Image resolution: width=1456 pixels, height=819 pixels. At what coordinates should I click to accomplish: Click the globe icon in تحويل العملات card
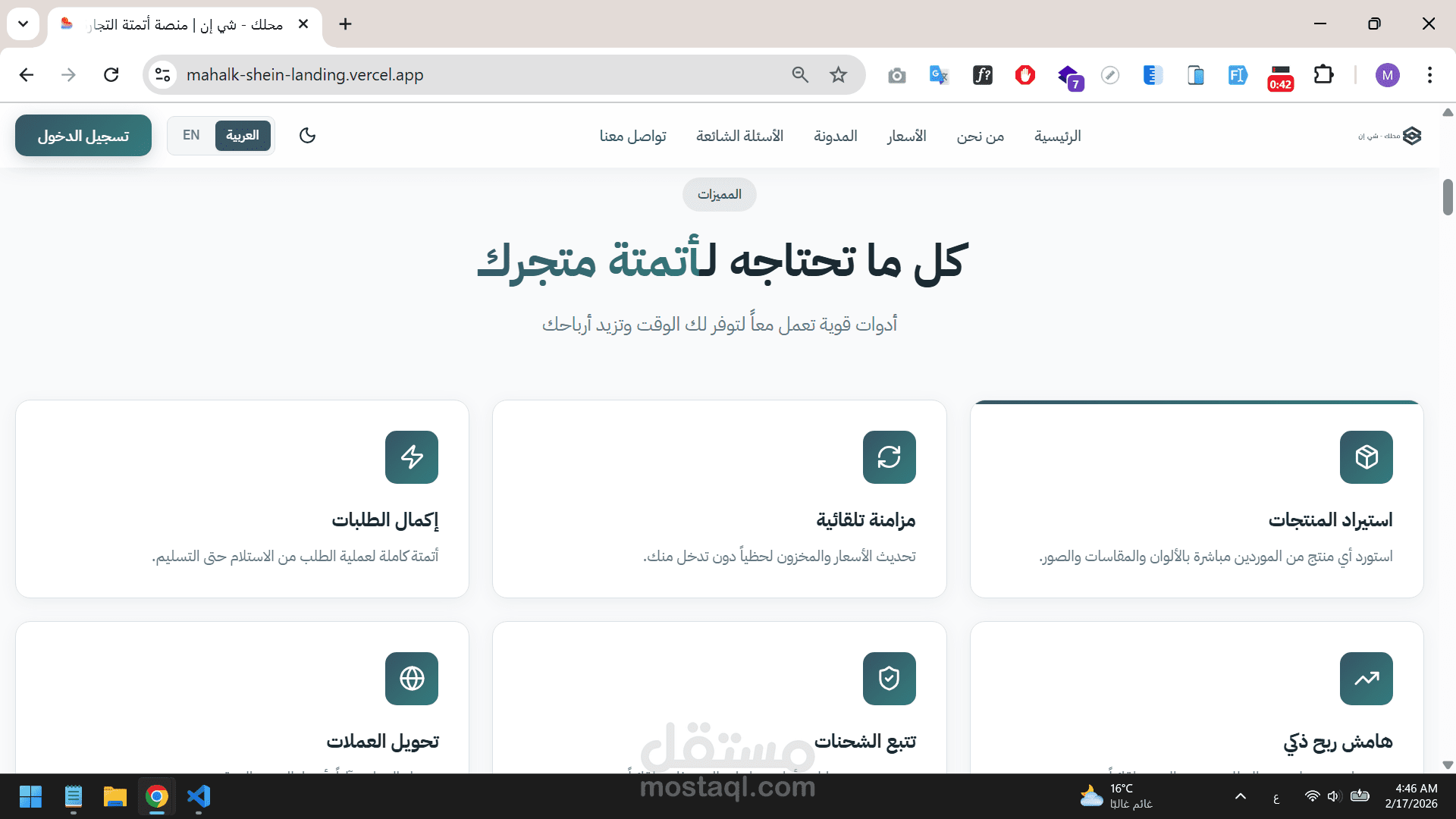pyautogui.click(x=412, y=679)
